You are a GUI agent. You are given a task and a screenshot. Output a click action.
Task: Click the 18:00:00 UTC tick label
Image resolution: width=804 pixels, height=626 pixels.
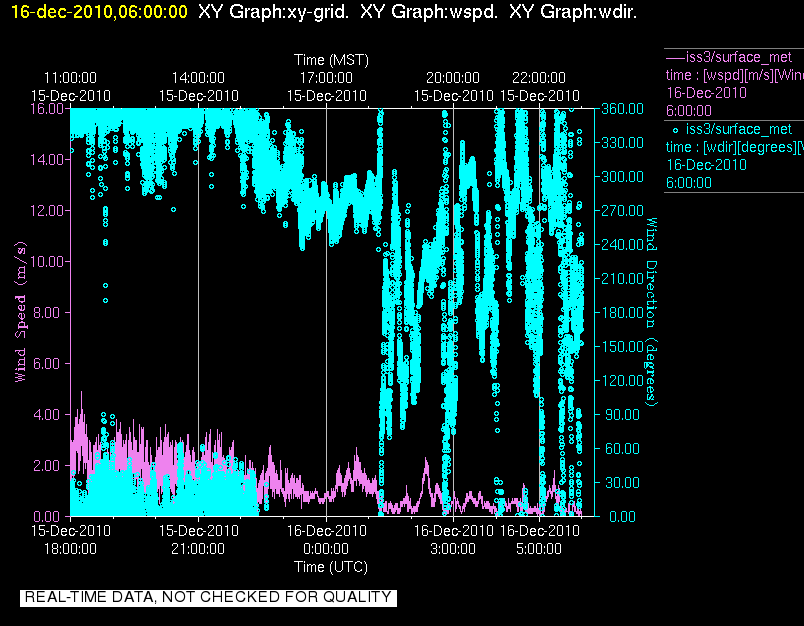[70, 549]
